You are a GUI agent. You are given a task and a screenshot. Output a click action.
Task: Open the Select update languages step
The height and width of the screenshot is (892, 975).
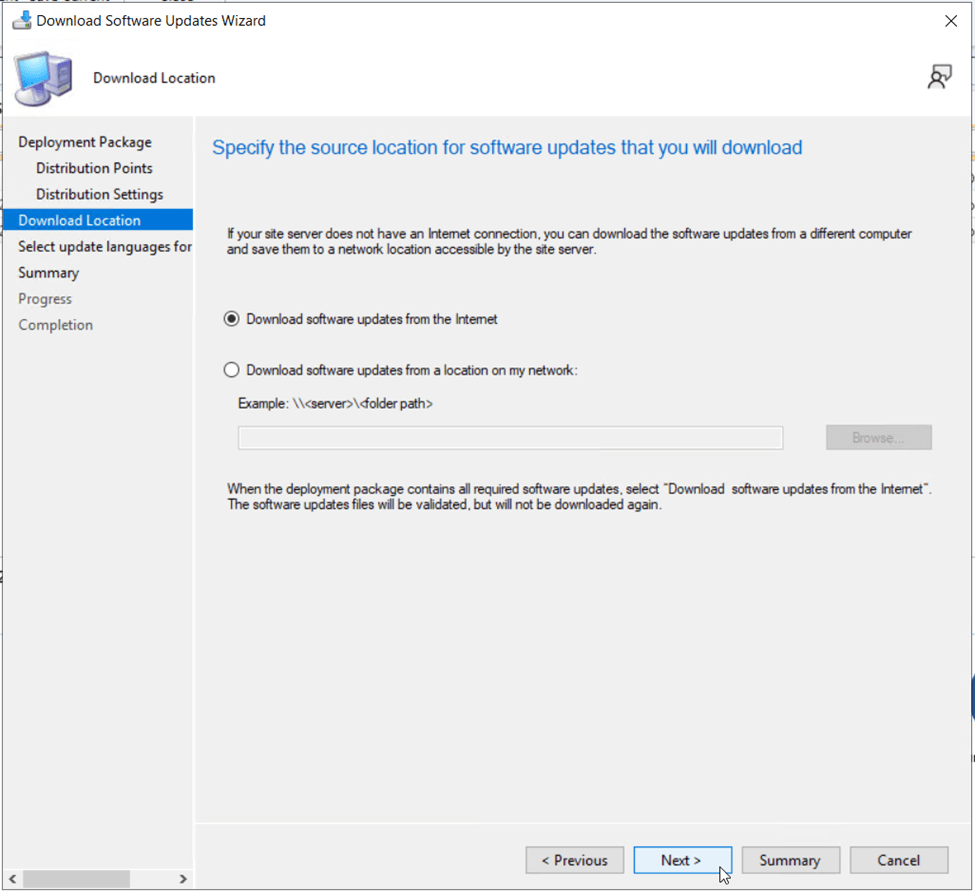[105, 246]
